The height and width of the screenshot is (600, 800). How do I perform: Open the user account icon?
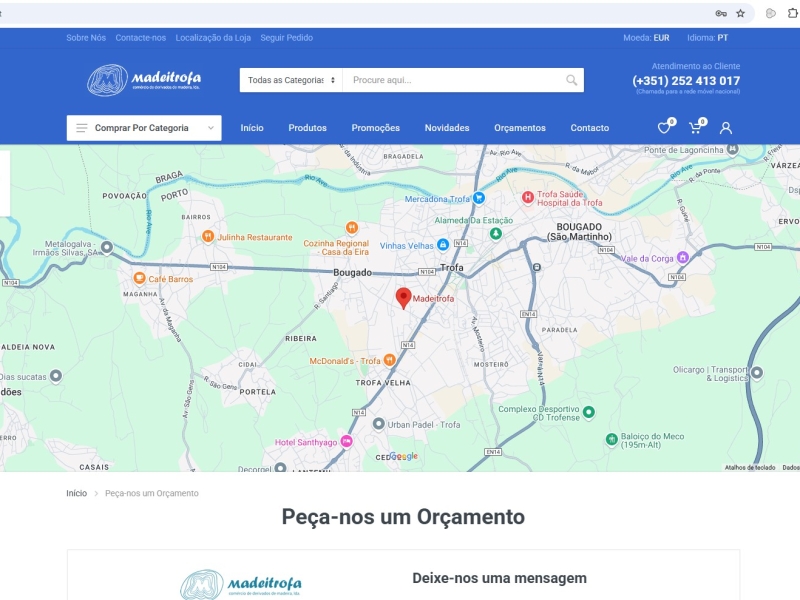(726, 128)
